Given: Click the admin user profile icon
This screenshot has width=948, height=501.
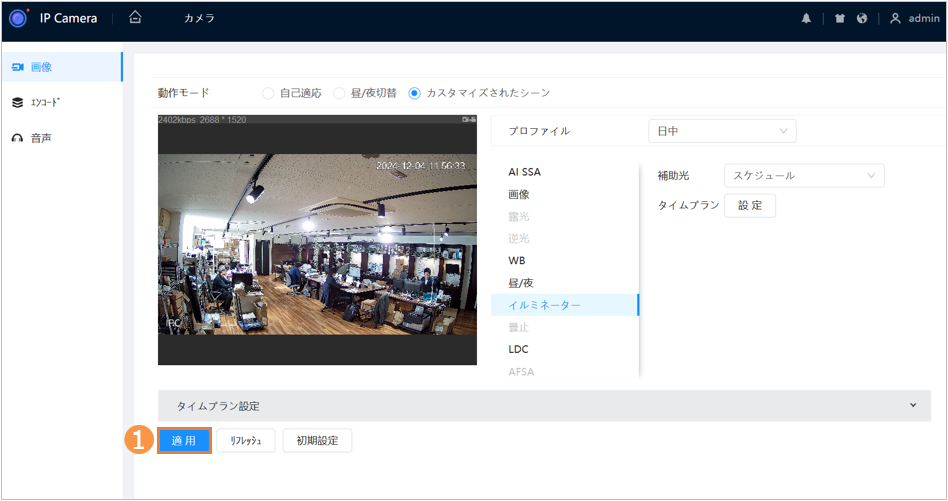Looking at the screenshot, I should (x=895, y=19).
